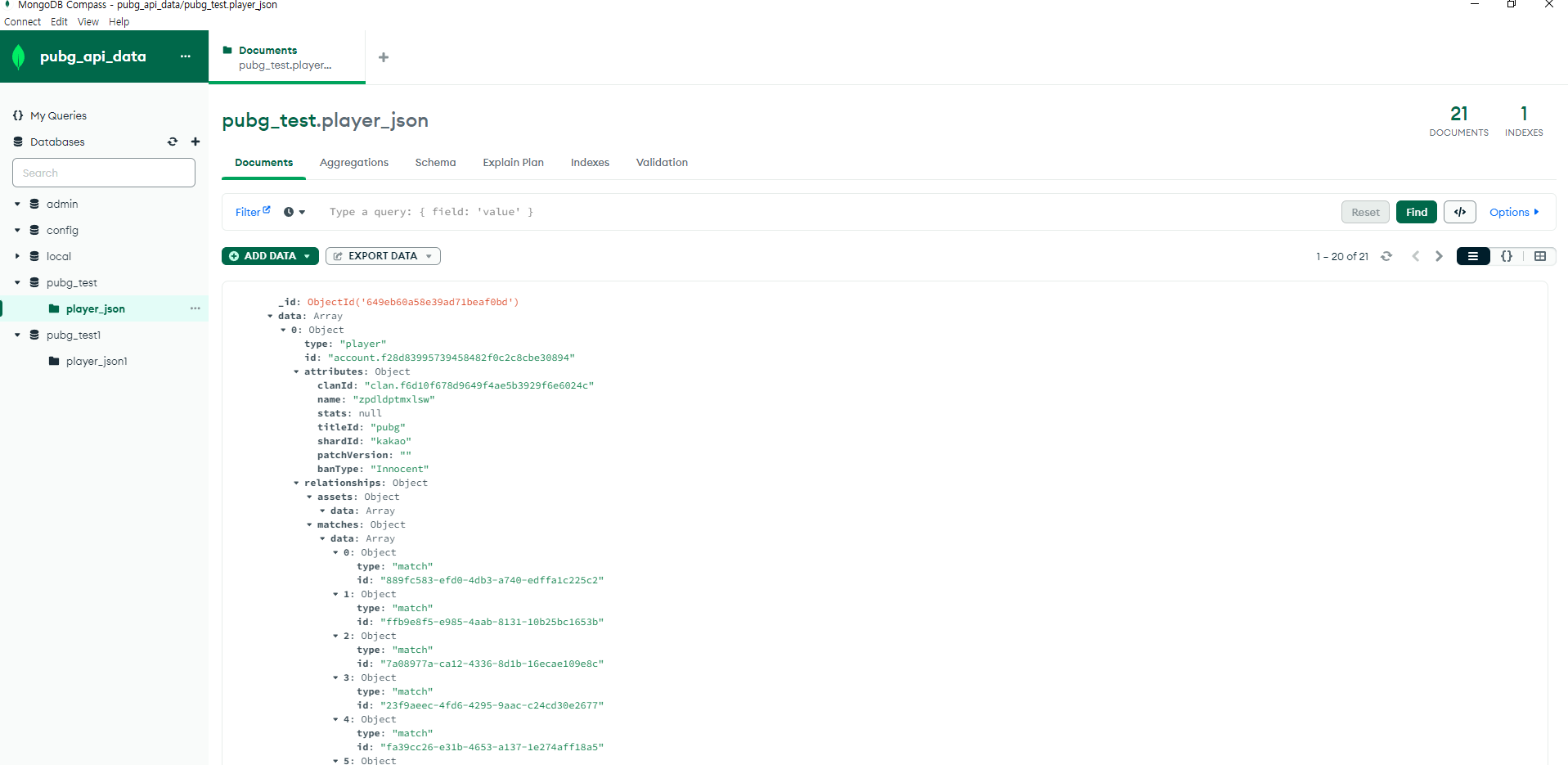
Task: Switch to JSON view of documents
Action: 1507,256
